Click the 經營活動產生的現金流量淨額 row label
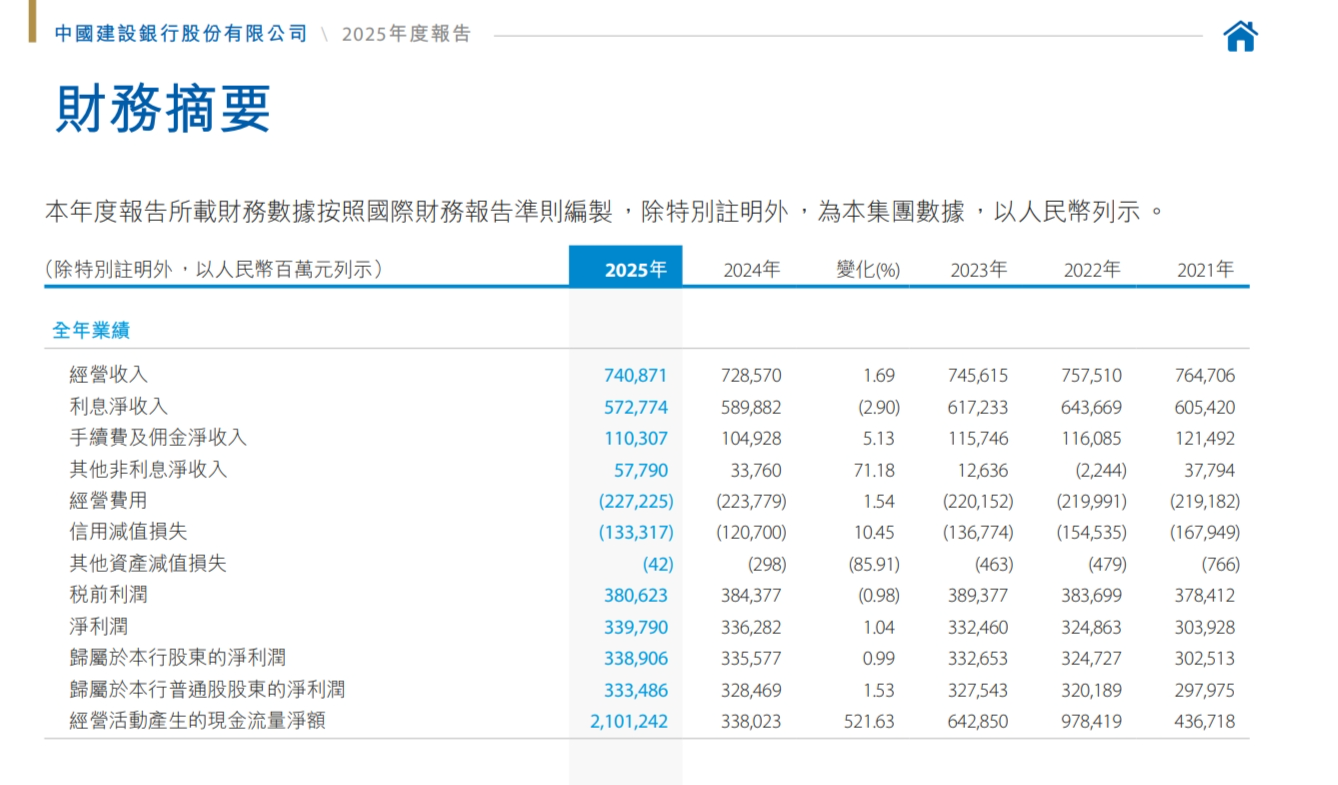This screenshot has width=1338, height=785. click(197, 721)
